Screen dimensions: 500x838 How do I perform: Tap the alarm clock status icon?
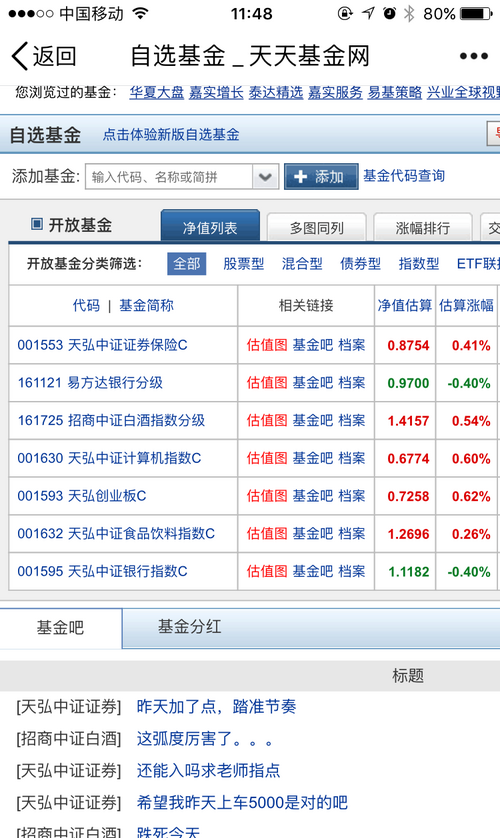pyautogui.click(x=389, y=13)
